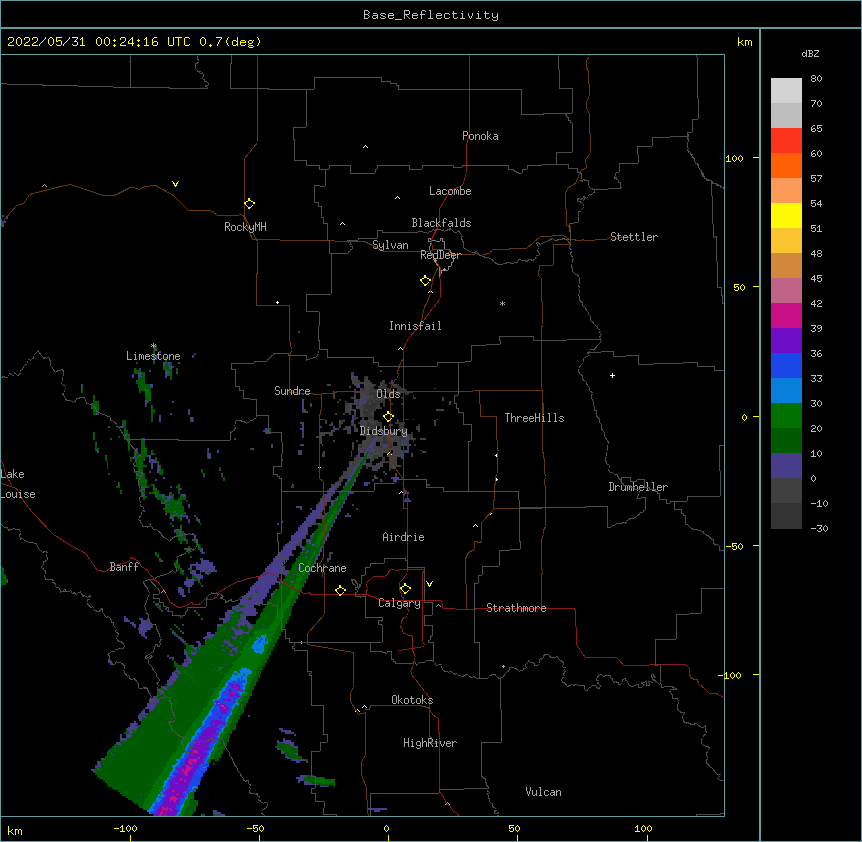Click the Base_Reflectivity title text
This screenshot has width=862, height=842.
coord(431,15)
